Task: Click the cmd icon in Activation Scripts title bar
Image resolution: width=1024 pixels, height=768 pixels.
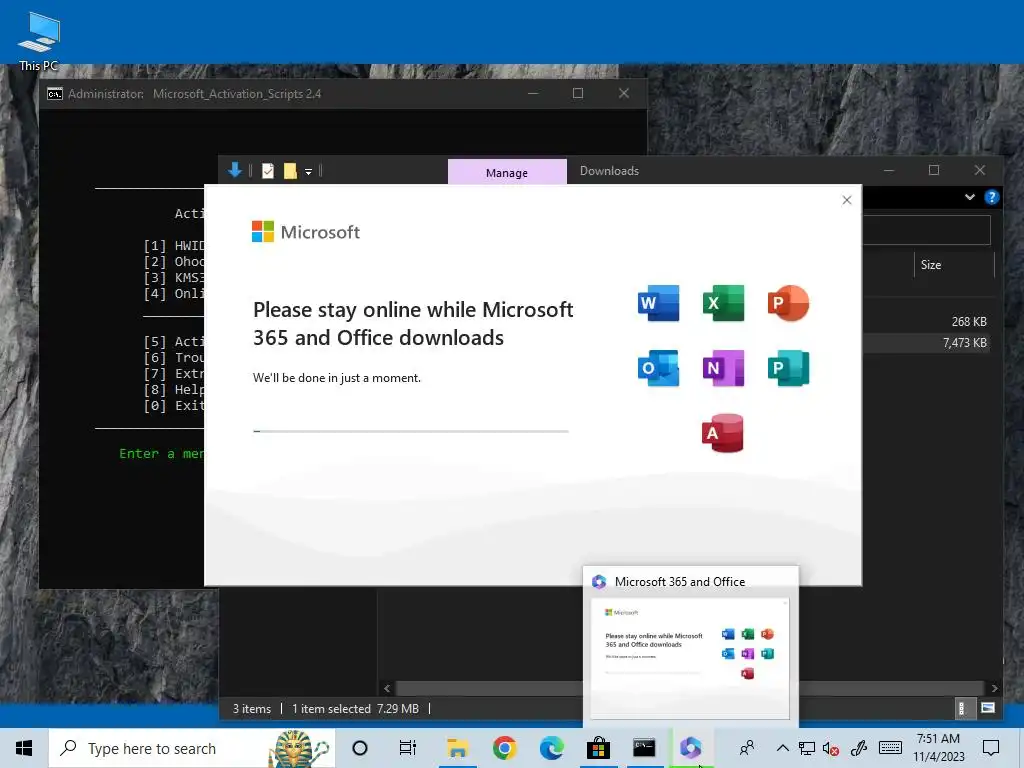Action: click(x=55, y=94)
